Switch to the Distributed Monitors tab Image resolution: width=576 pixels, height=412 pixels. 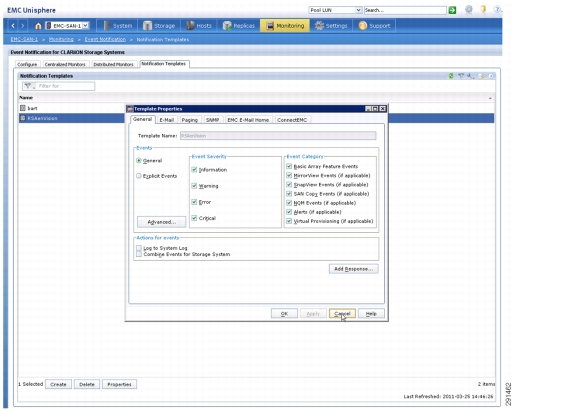(x=114, y=64)
